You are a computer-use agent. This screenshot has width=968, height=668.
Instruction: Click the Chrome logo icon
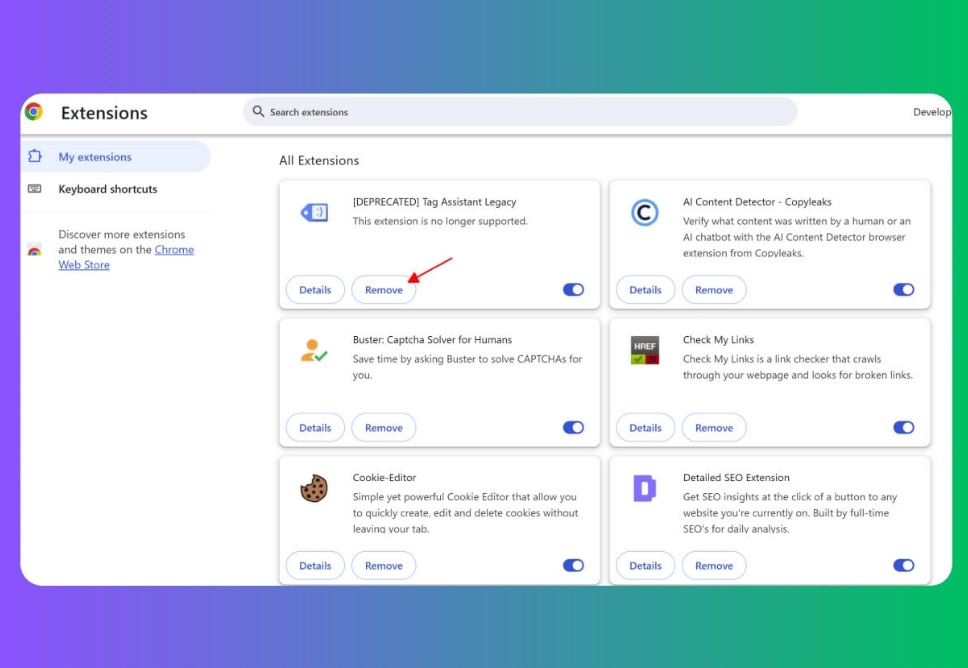[34, 112]
